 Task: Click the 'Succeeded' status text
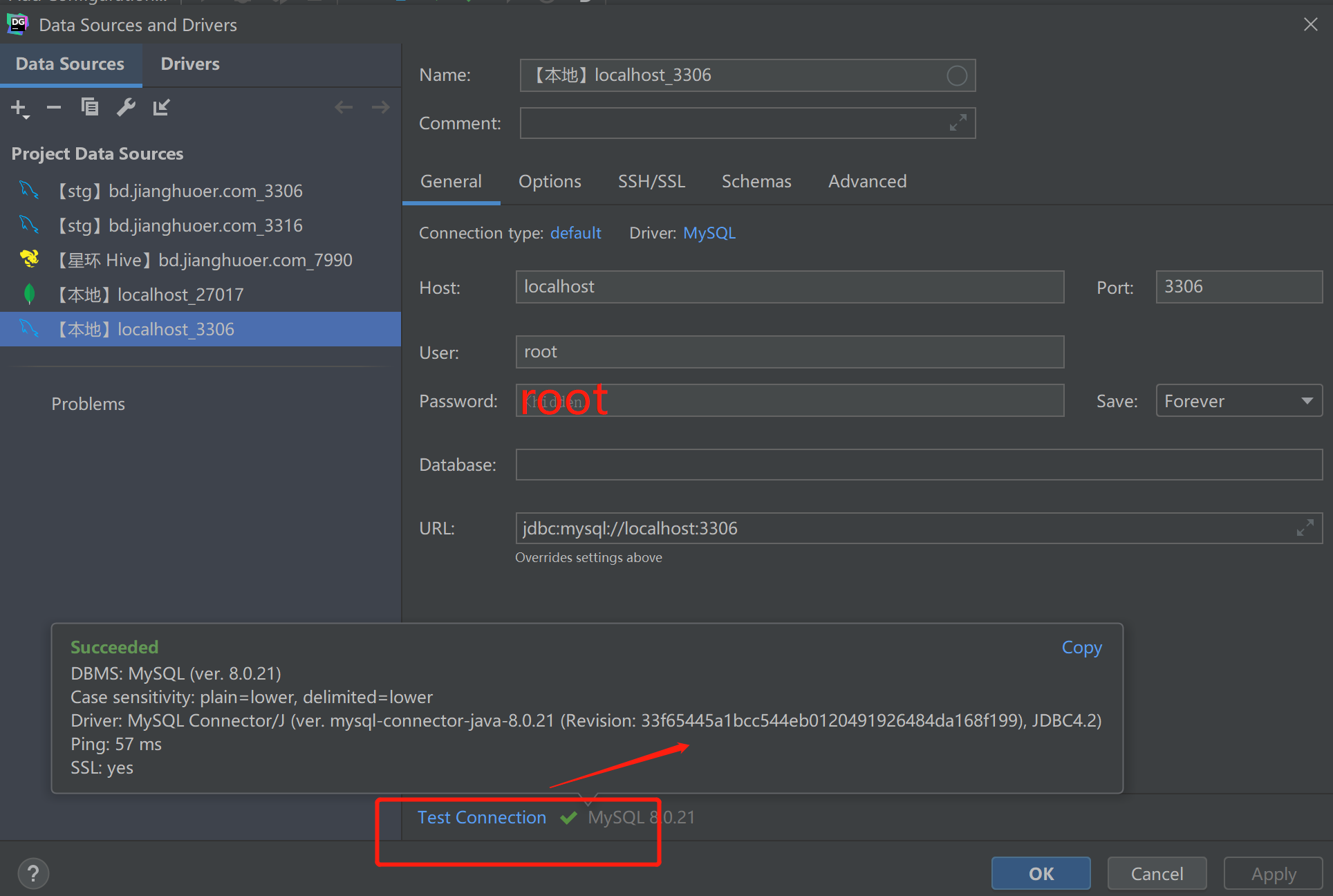tap(114, 648)
